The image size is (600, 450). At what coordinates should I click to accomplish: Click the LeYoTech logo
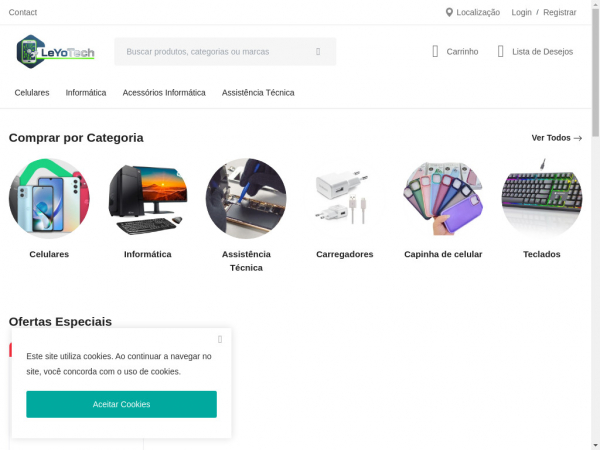tap(55, 51)
